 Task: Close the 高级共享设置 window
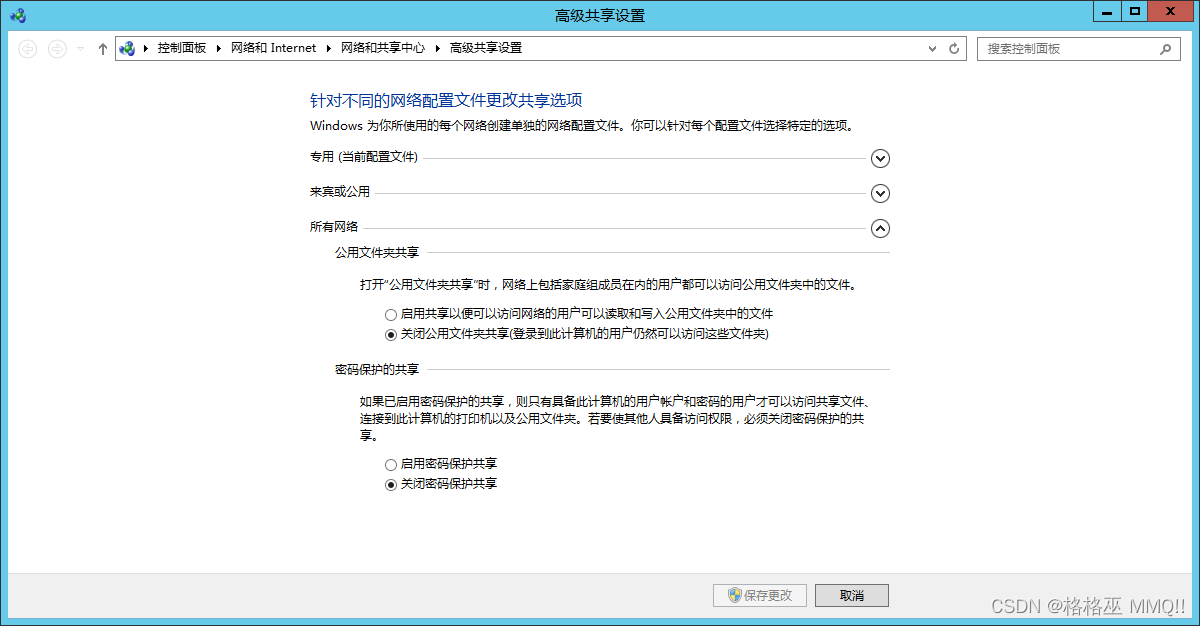(1171, 11)
